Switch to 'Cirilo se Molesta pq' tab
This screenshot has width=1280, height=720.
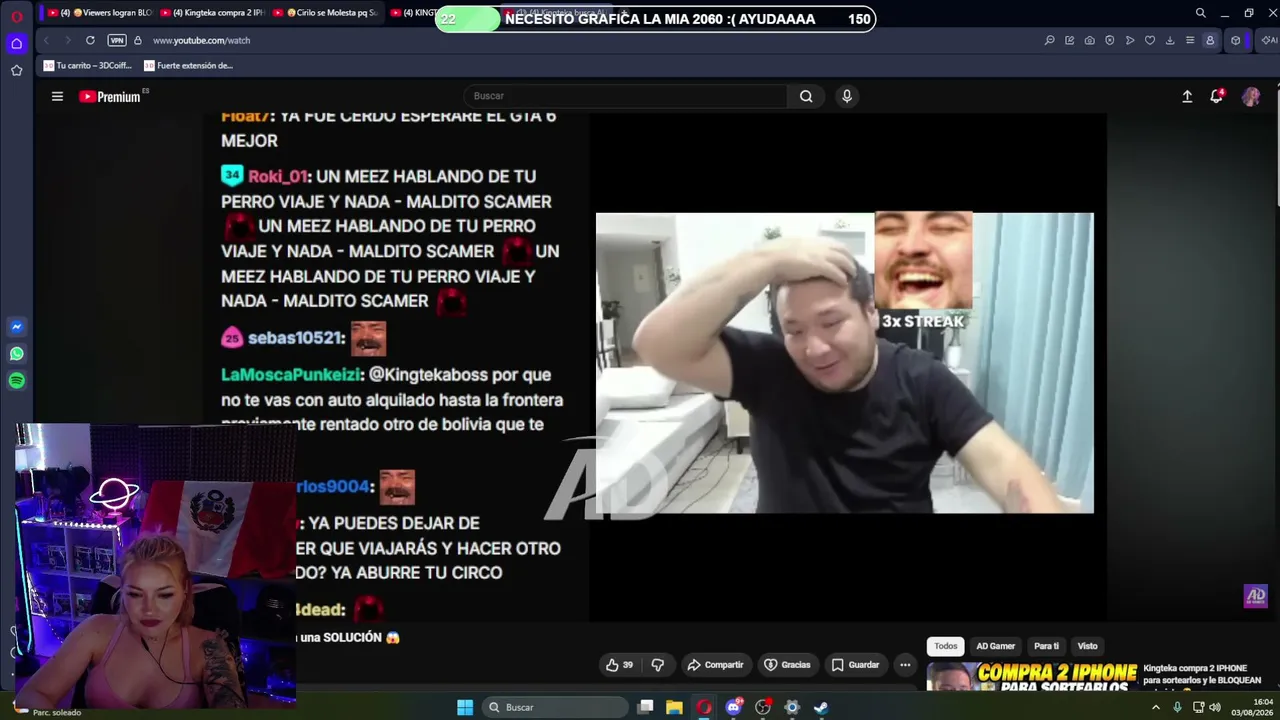click(326, 13)
